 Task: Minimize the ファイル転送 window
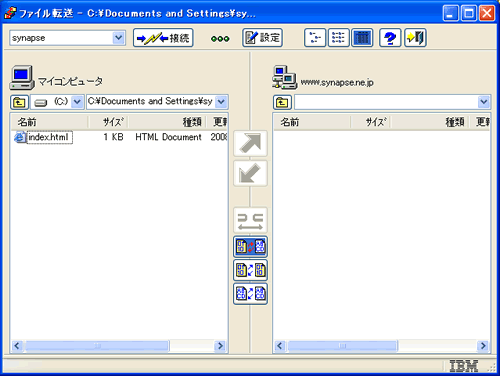pos(451,13)
